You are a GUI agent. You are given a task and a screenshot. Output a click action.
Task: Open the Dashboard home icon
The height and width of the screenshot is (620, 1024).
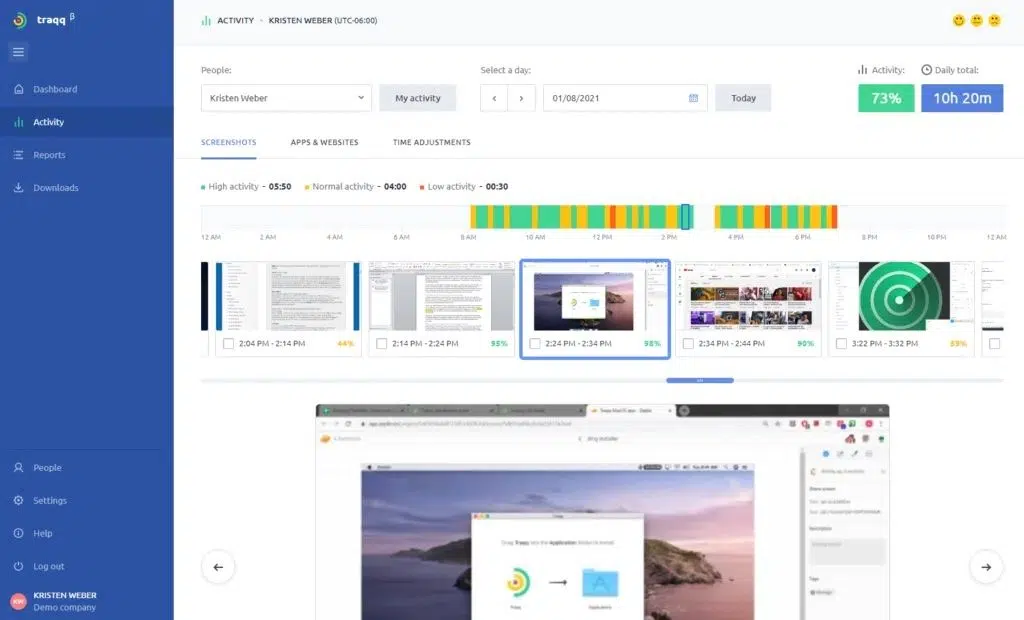coord(18,89)
